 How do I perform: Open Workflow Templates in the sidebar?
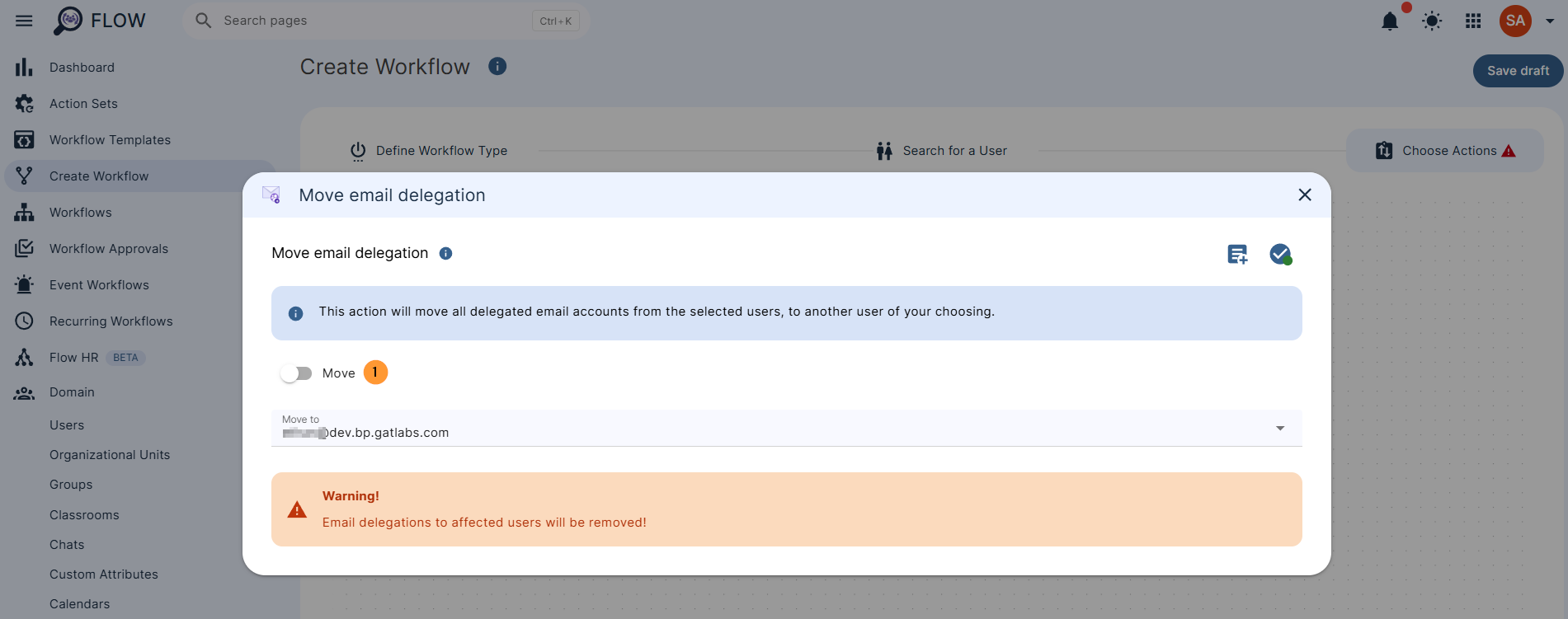[110, 140]
